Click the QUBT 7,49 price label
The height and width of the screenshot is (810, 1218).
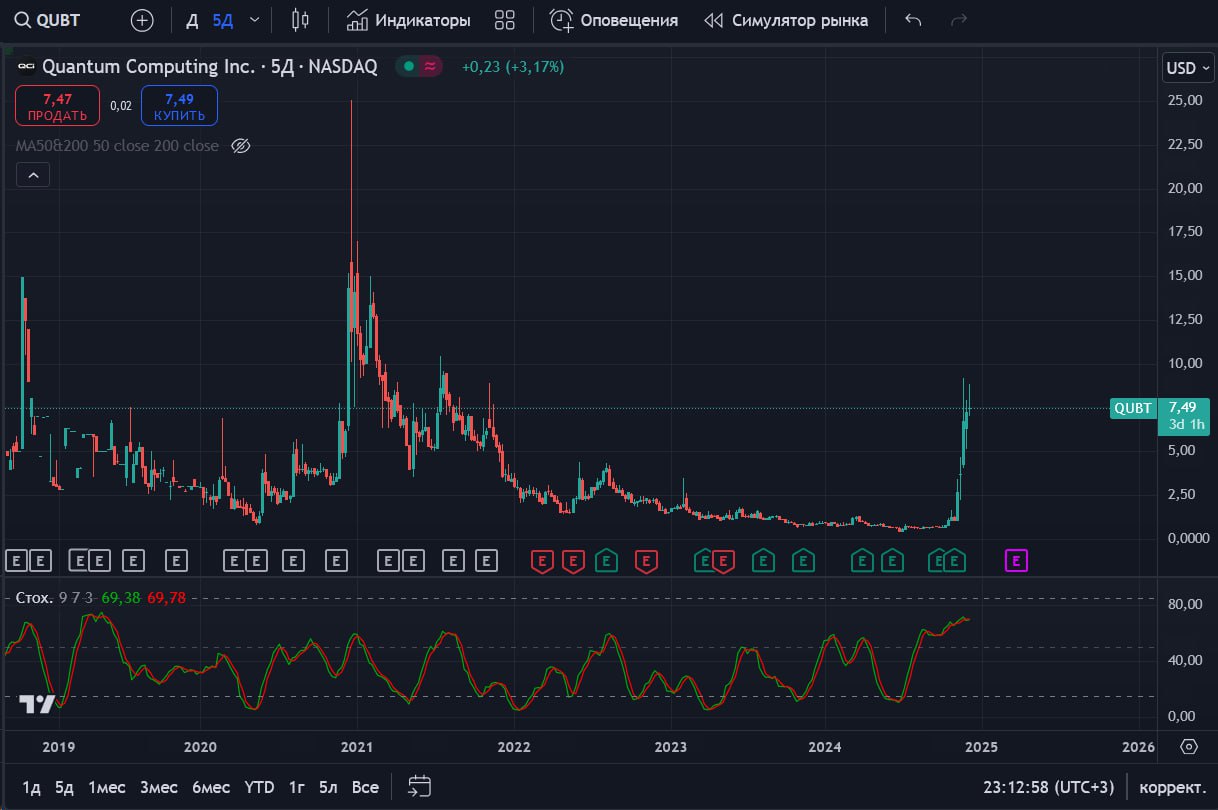(x=1159, y=416)
